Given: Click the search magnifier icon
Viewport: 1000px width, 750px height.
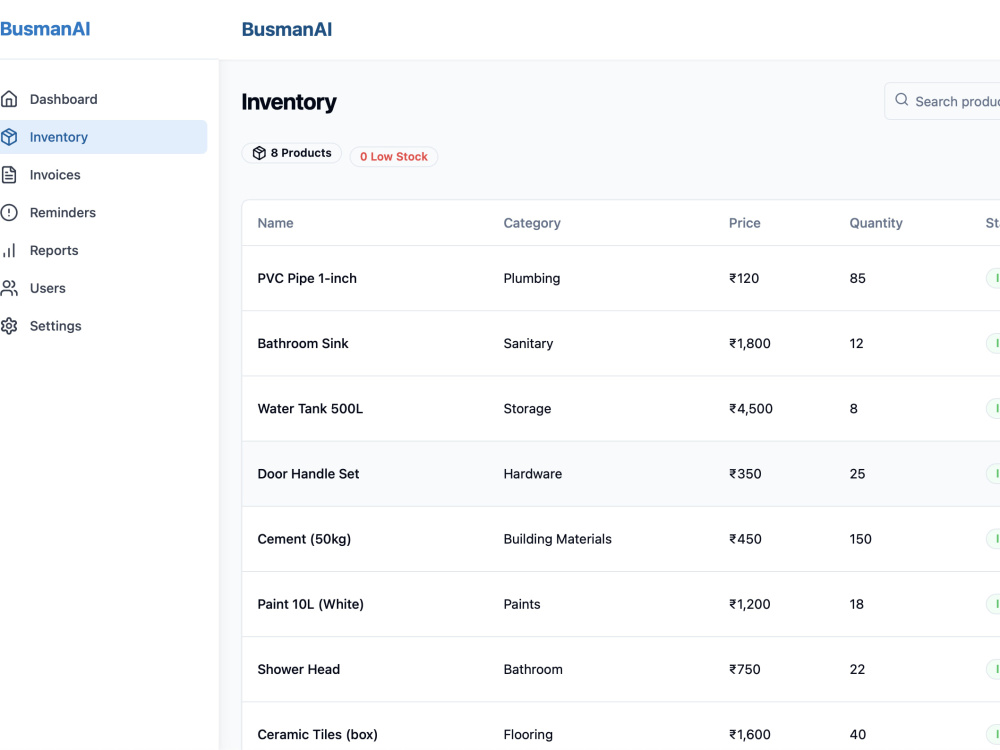Looking at the screenshot, I should (901, 100).
